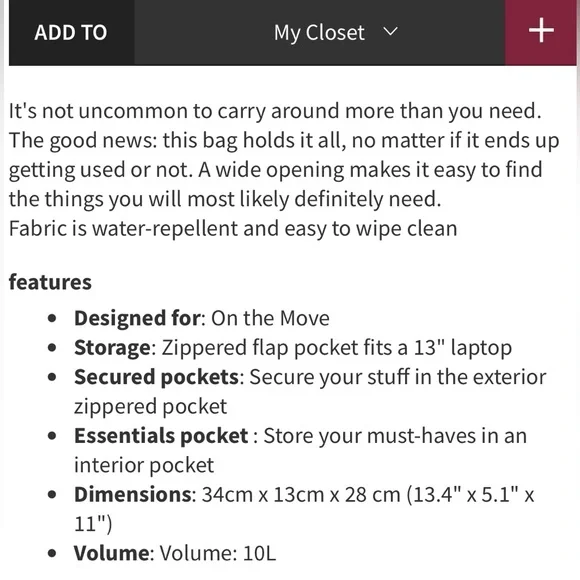Click the Essentials pocket feature text
Image resolution: width=580 pixels, height=580 pixels.
tap(300, 450)
